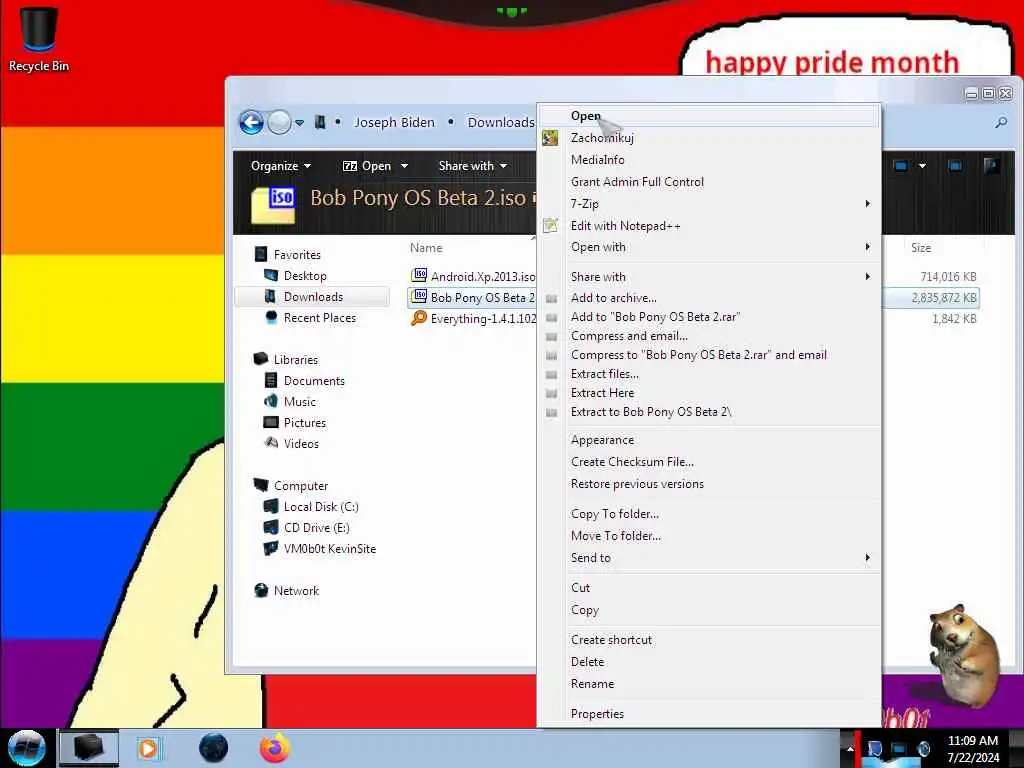The height and width of the screenshot is (768, 1024).
Task: Click the Name column header
Action: point(426,248)
